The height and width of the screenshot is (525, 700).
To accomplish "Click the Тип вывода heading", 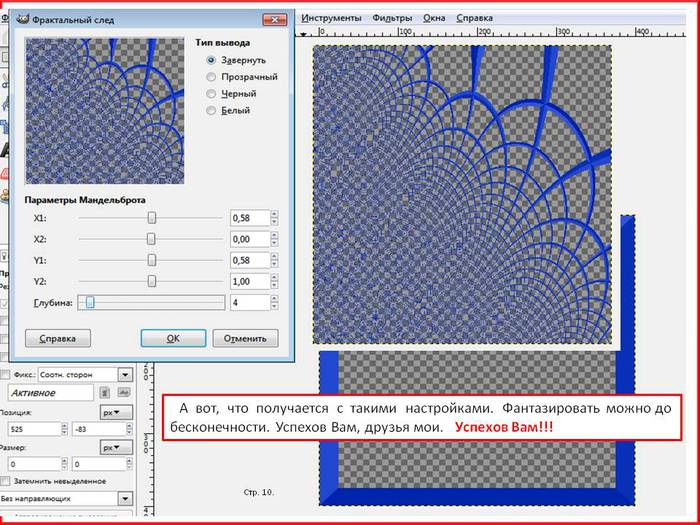I will (222, 43).
